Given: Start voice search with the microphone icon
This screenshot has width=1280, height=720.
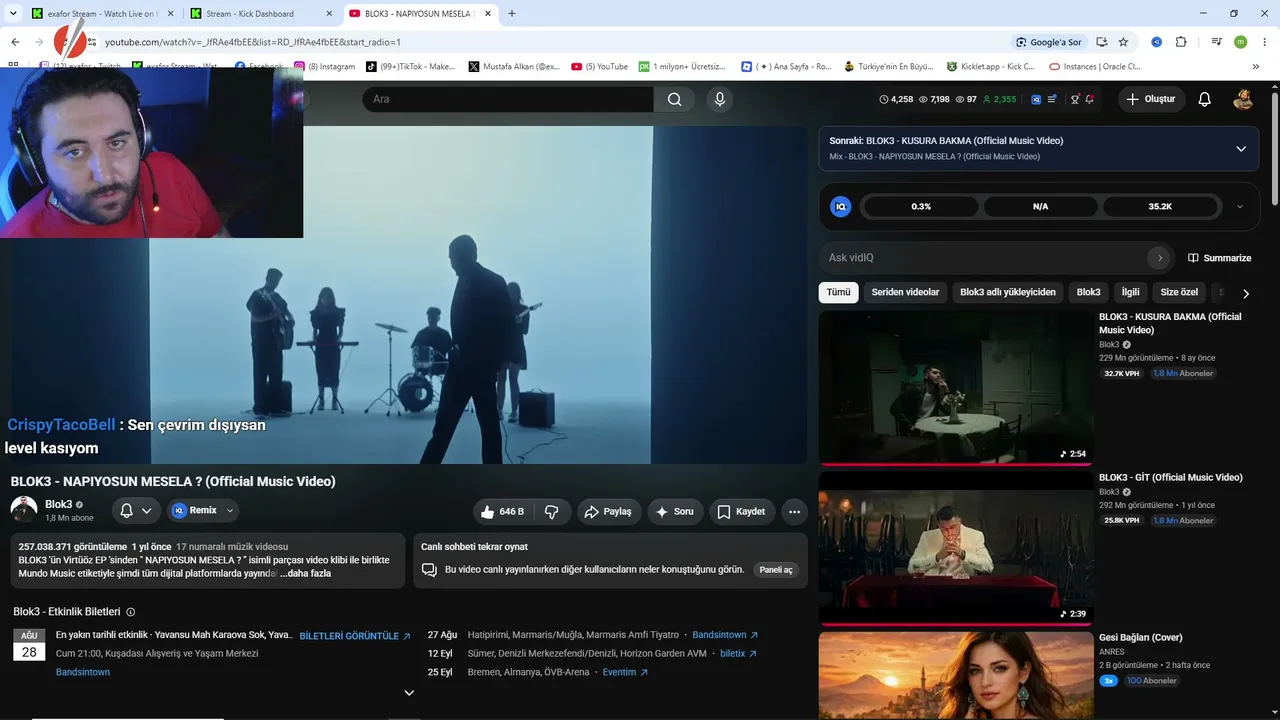Looking at the screenshot, I should (719, 99).
